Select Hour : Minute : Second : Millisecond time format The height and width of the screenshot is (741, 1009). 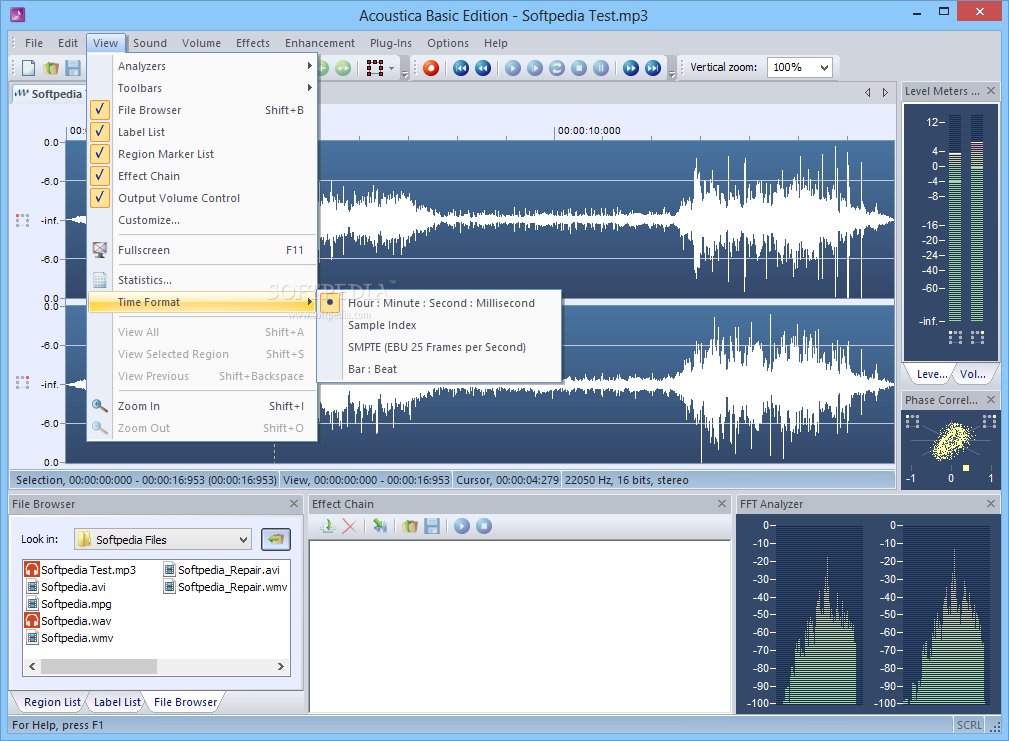point(440,303)
